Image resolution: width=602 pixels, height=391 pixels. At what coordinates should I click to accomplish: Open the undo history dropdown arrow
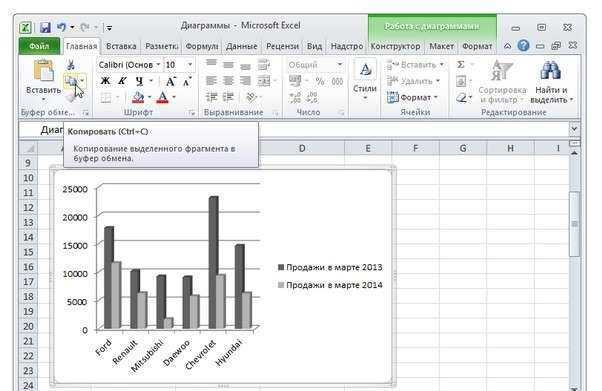(72, 28)
